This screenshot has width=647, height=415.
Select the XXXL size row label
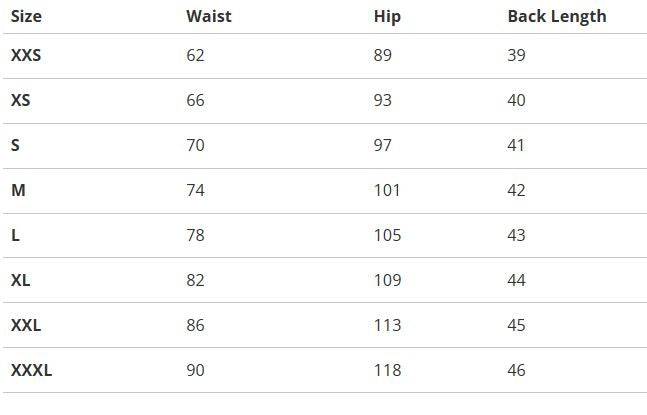tap(31, 370)
